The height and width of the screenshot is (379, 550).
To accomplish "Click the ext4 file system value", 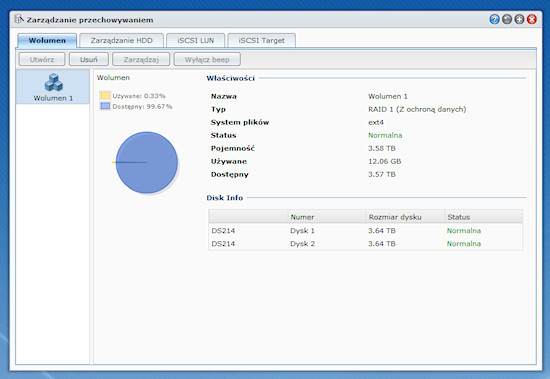I will point(376,122).
